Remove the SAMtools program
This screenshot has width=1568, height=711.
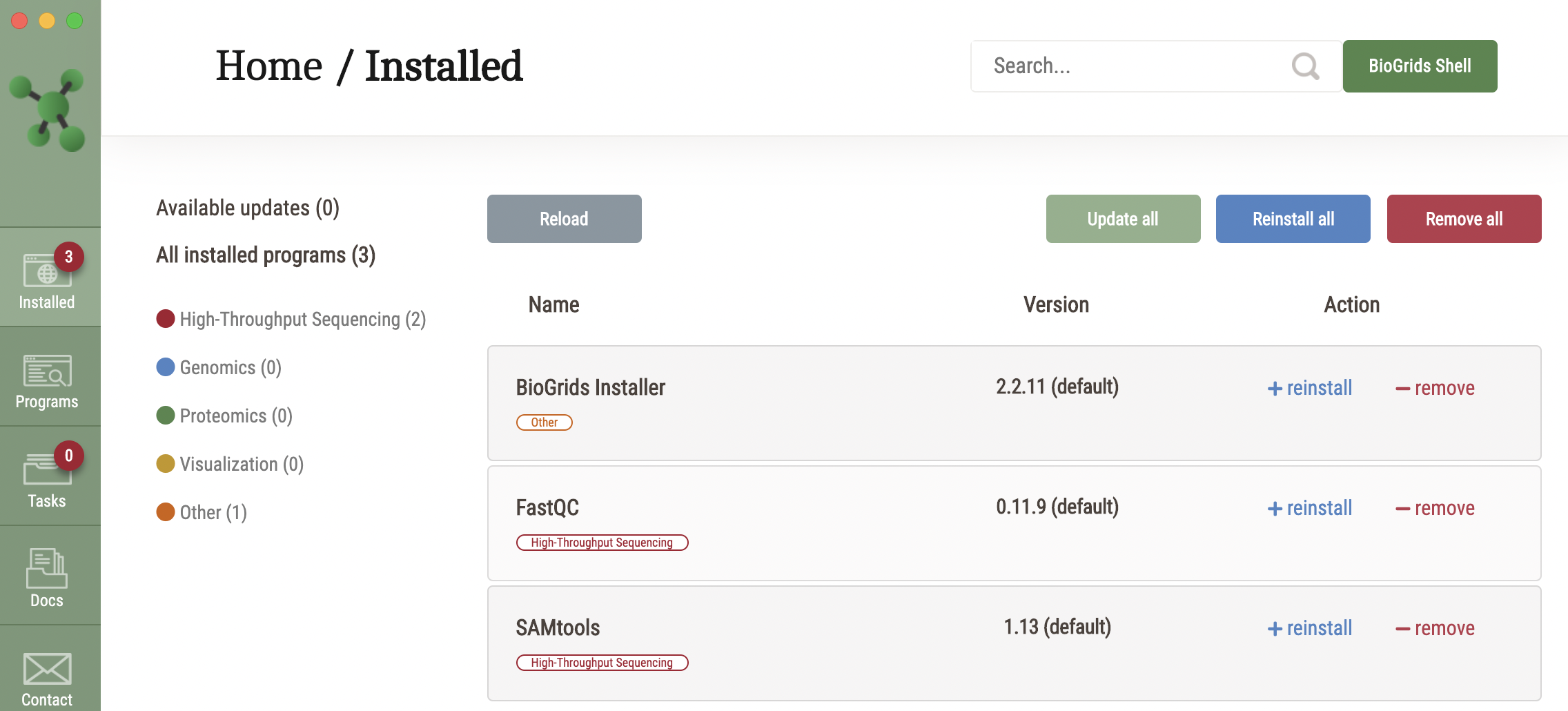[x=1435, y=628]
